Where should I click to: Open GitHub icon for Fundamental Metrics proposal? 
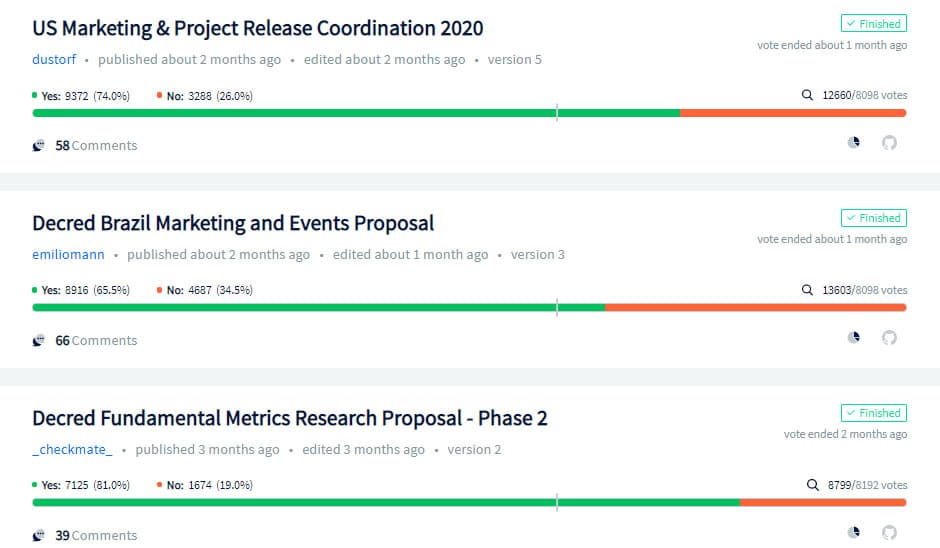click(x=889, y=532)
